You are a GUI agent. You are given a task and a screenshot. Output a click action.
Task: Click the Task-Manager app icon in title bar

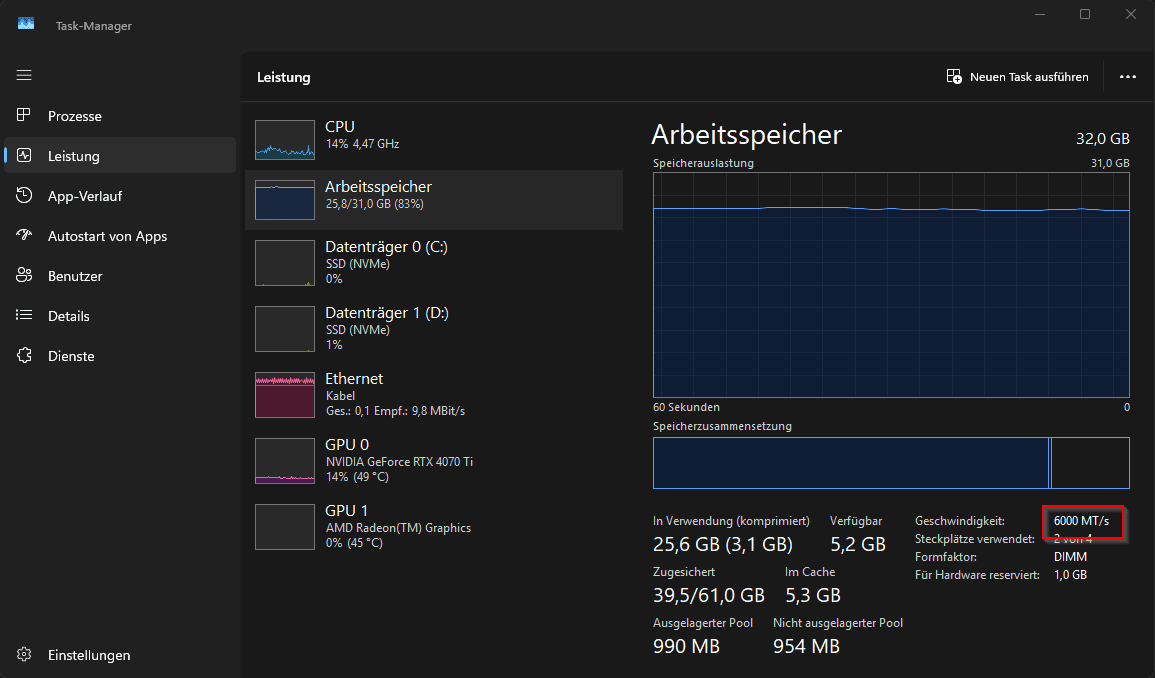coord(26,25)
